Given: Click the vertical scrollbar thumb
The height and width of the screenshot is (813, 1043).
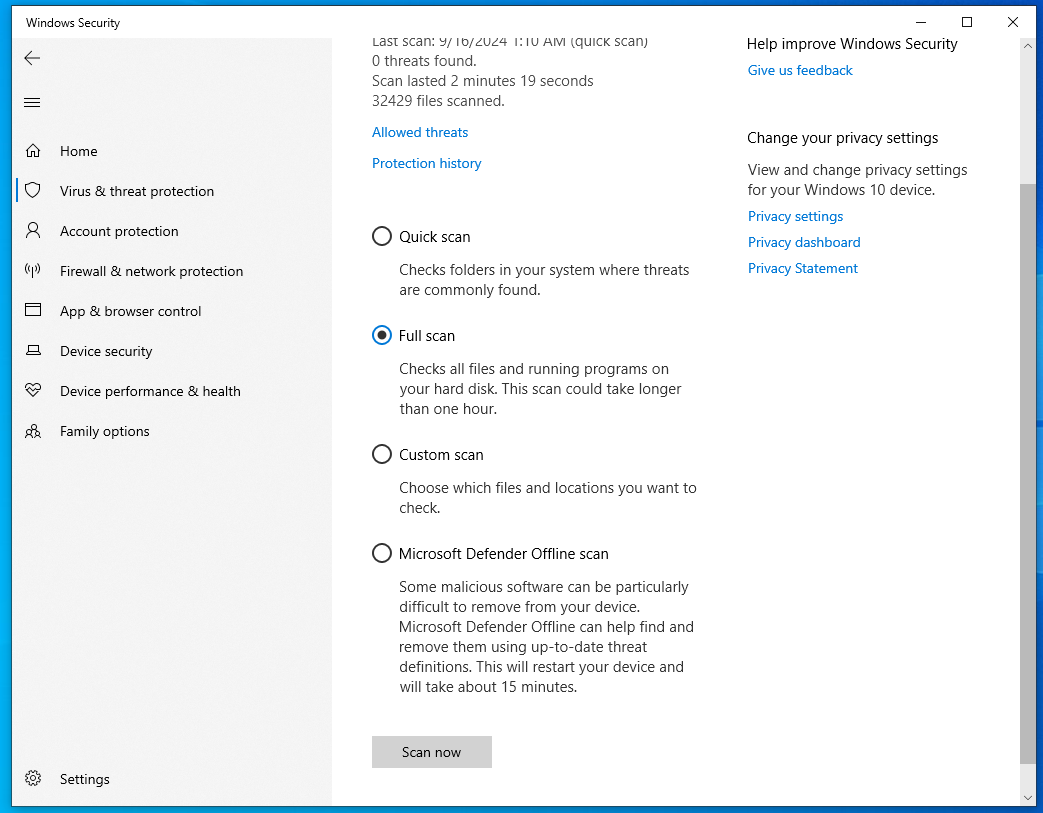Looking at the screenshot, I should [x=1027, y=474].
